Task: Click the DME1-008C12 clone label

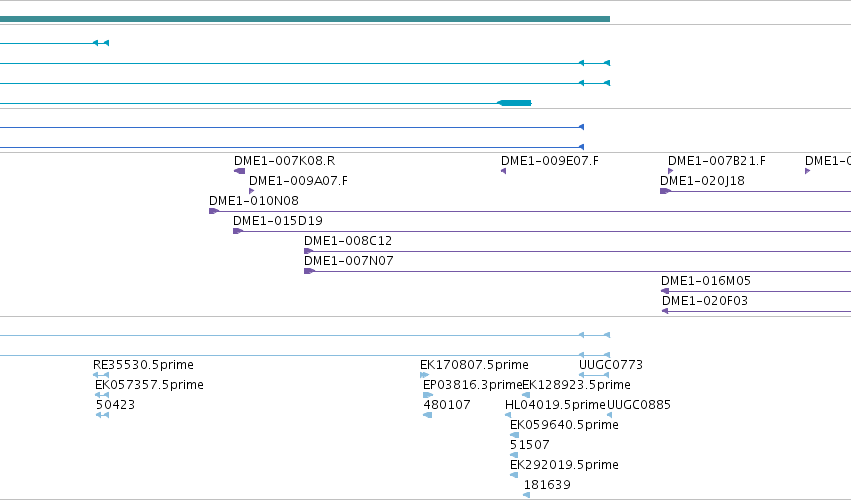Action: (x=348, y=241)
